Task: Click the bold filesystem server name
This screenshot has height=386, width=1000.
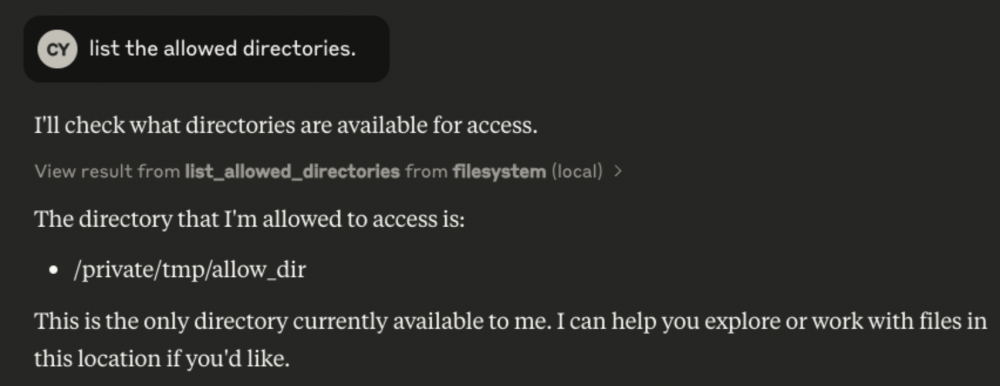Action: [x=499, y=172]
